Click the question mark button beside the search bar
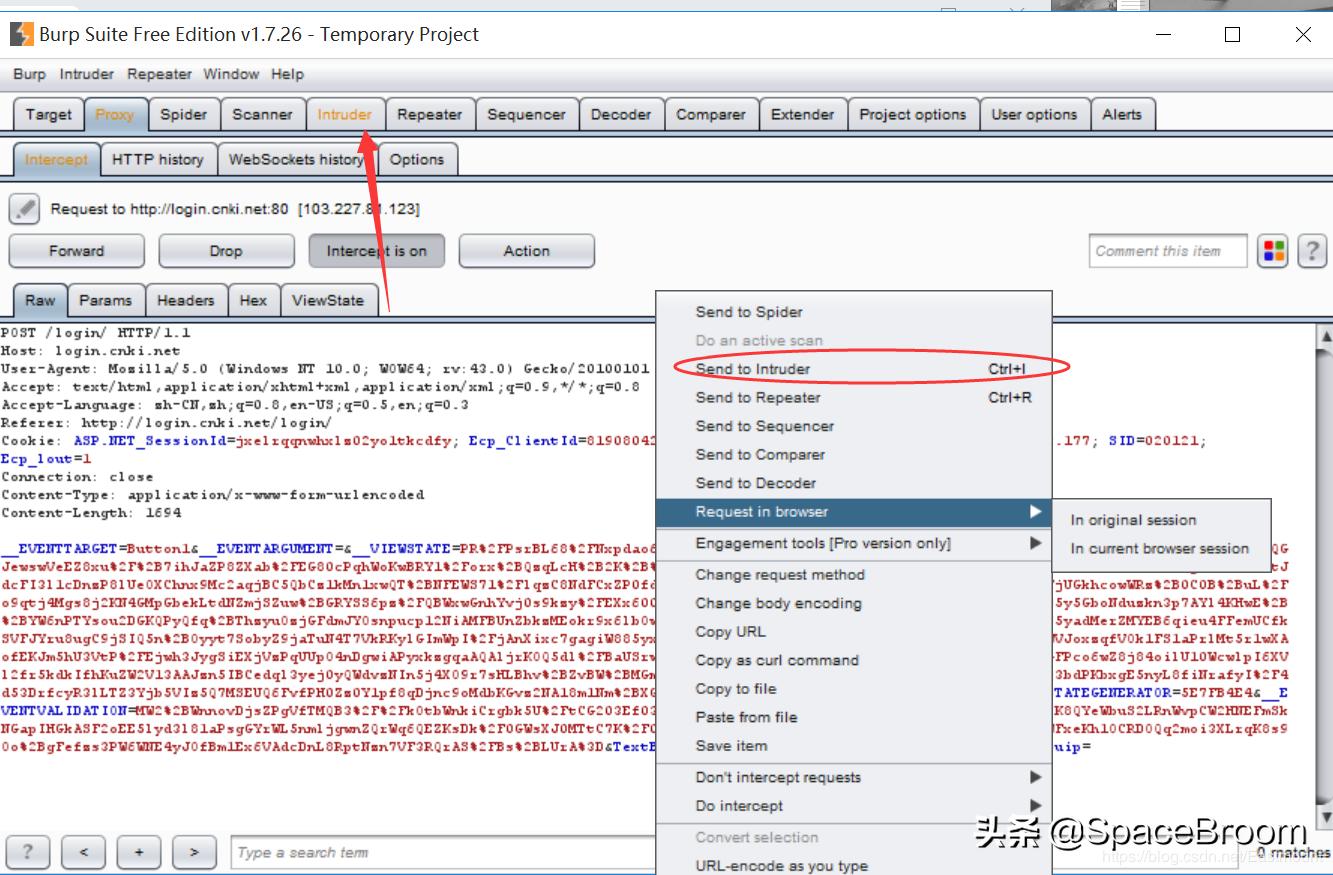 click(x=28, y=852)
